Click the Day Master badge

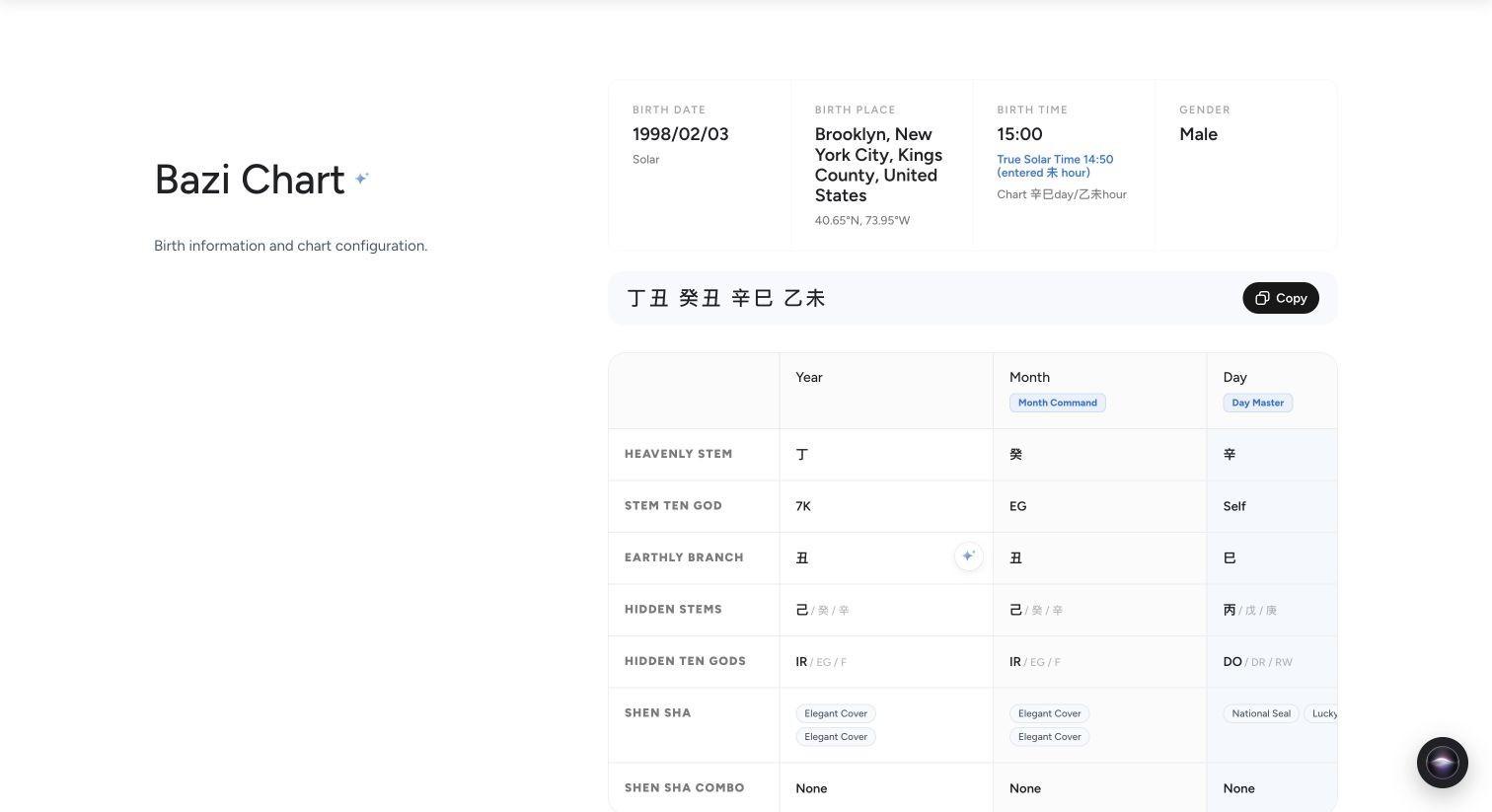(x=1258, y=403)
